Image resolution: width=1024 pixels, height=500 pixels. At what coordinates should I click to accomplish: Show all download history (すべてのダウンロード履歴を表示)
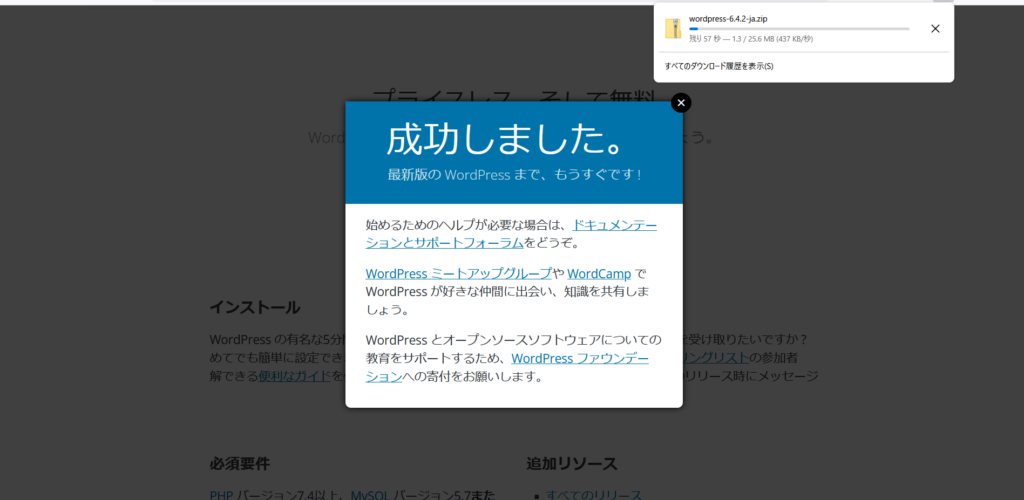click(x=719, y=66)
